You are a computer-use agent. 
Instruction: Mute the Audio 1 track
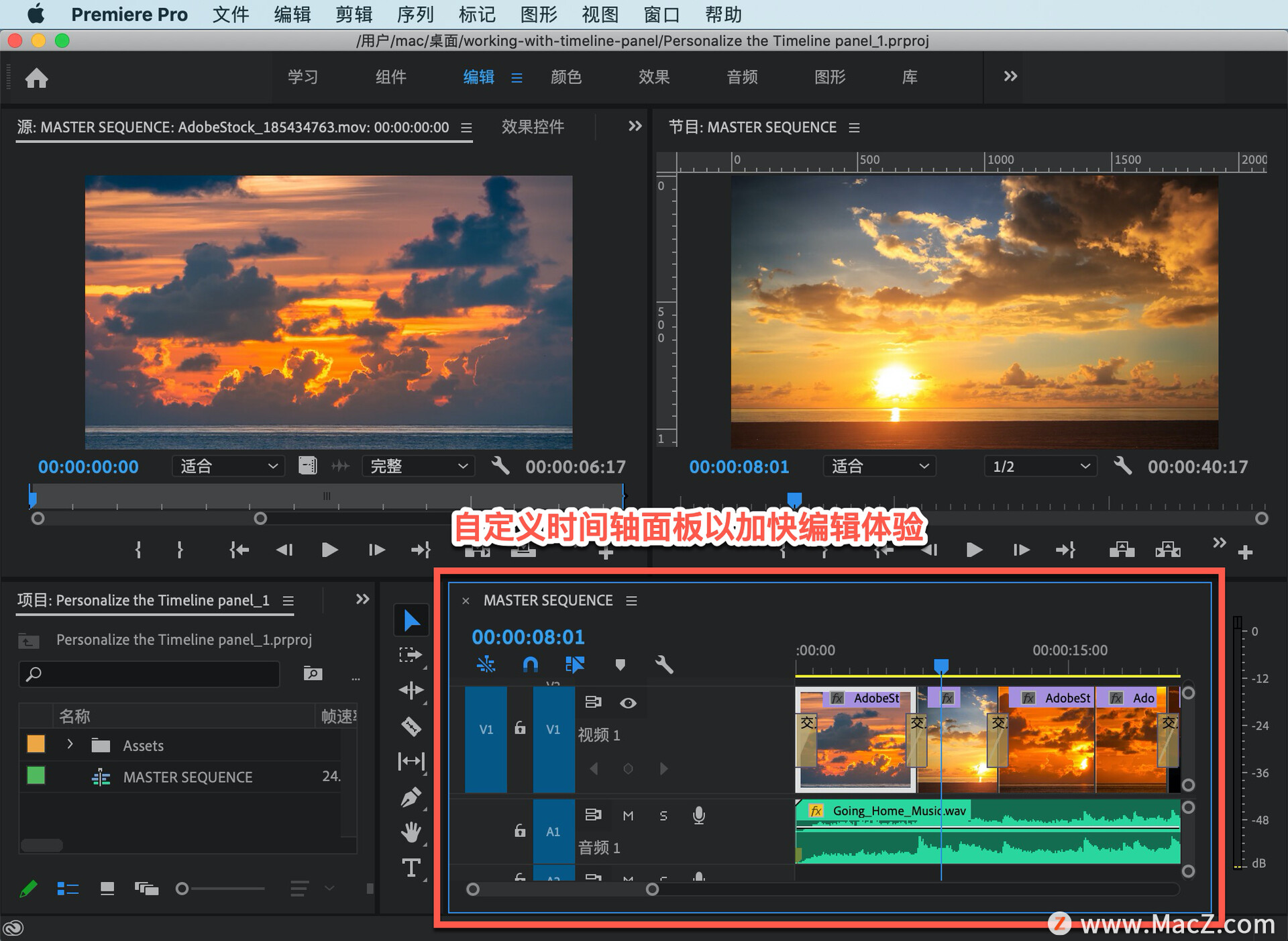pyautogui.click(x=628, y=815)
